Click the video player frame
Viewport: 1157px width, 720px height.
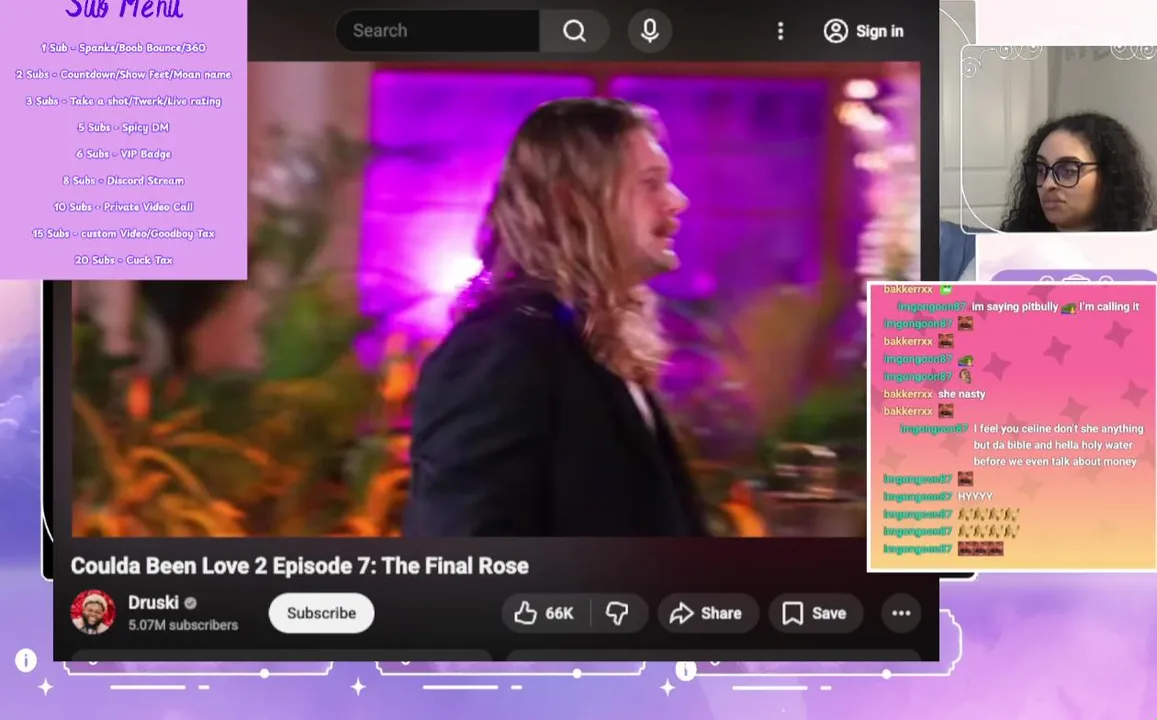(496, 300)
